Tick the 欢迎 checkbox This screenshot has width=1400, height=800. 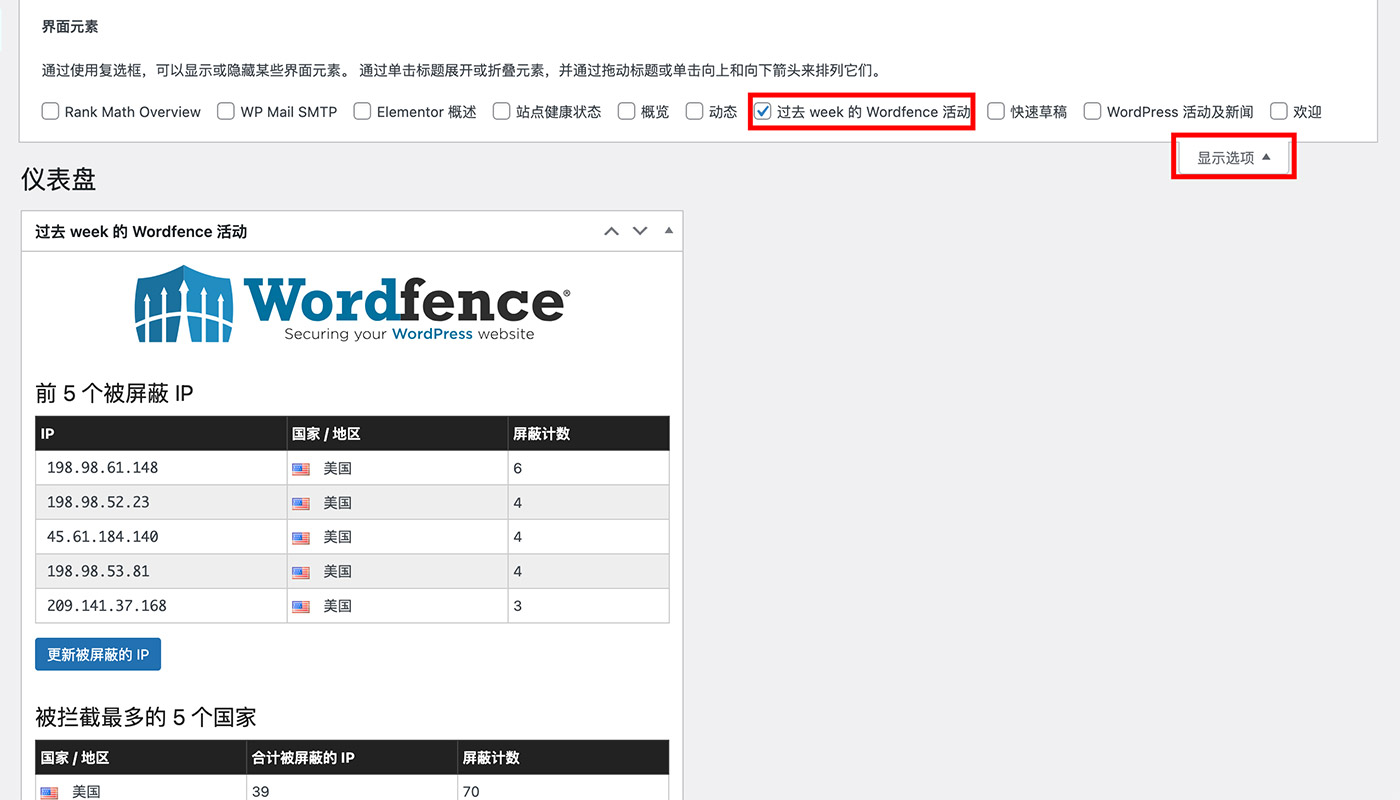click(1278, 111)
